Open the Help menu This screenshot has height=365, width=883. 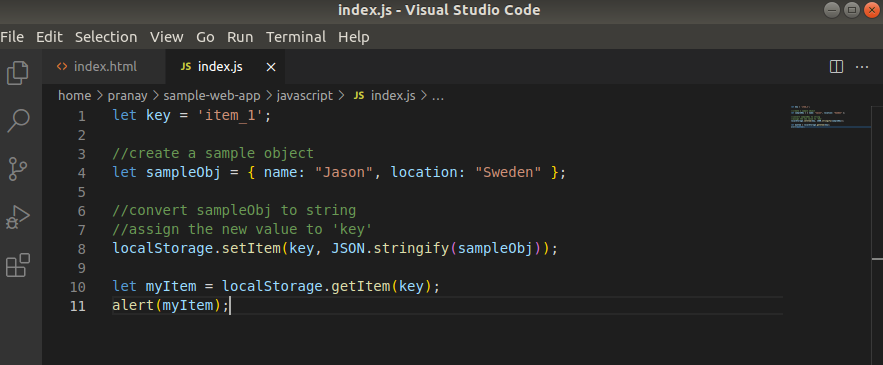click(x=354, y=37)
